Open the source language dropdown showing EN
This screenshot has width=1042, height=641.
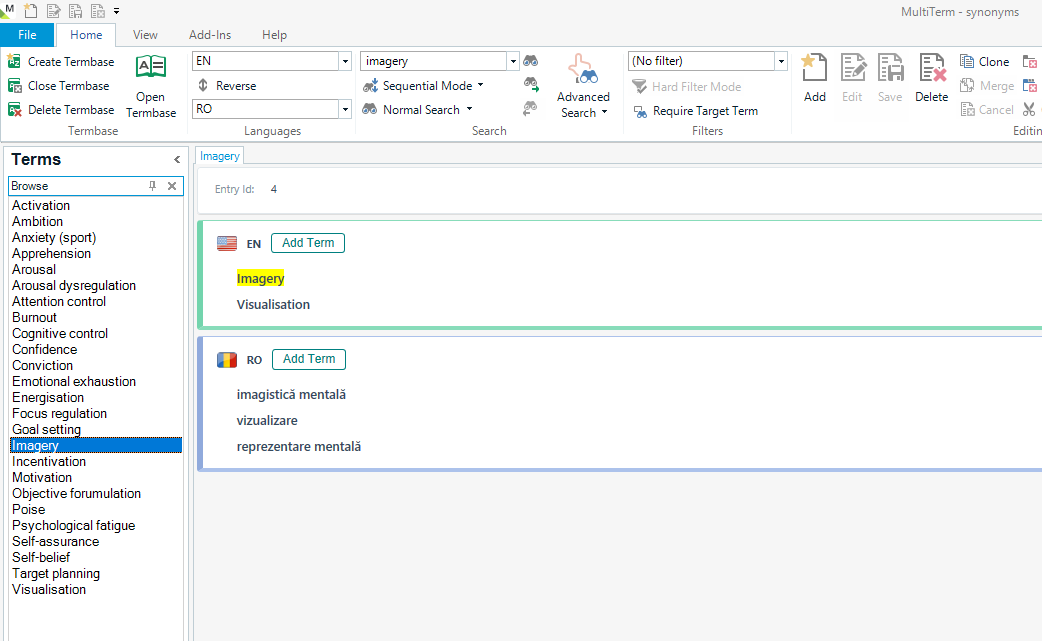344,61
